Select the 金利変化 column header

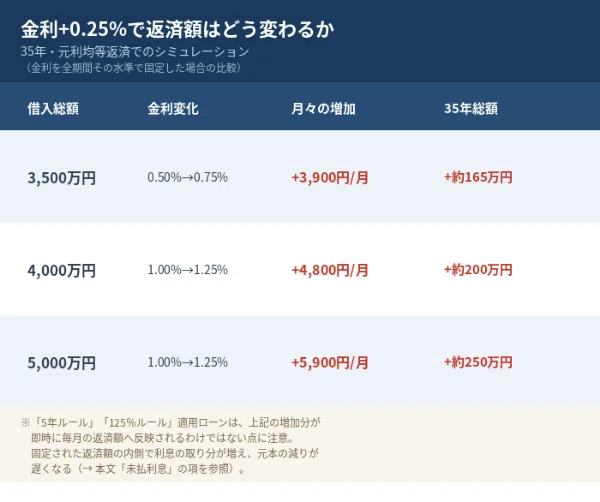click(173, 109)
